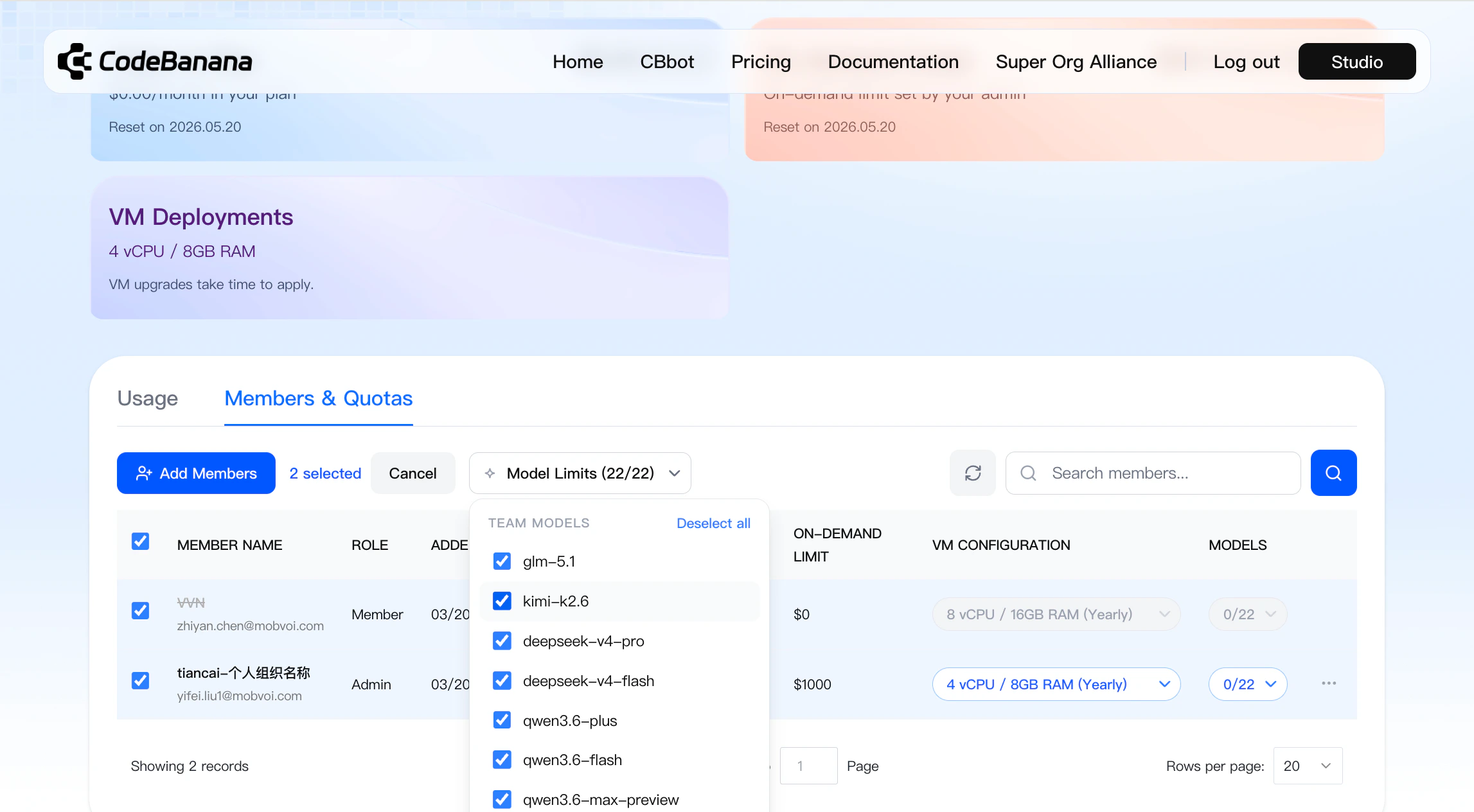Click the "Showing 2 records" text

190,766
